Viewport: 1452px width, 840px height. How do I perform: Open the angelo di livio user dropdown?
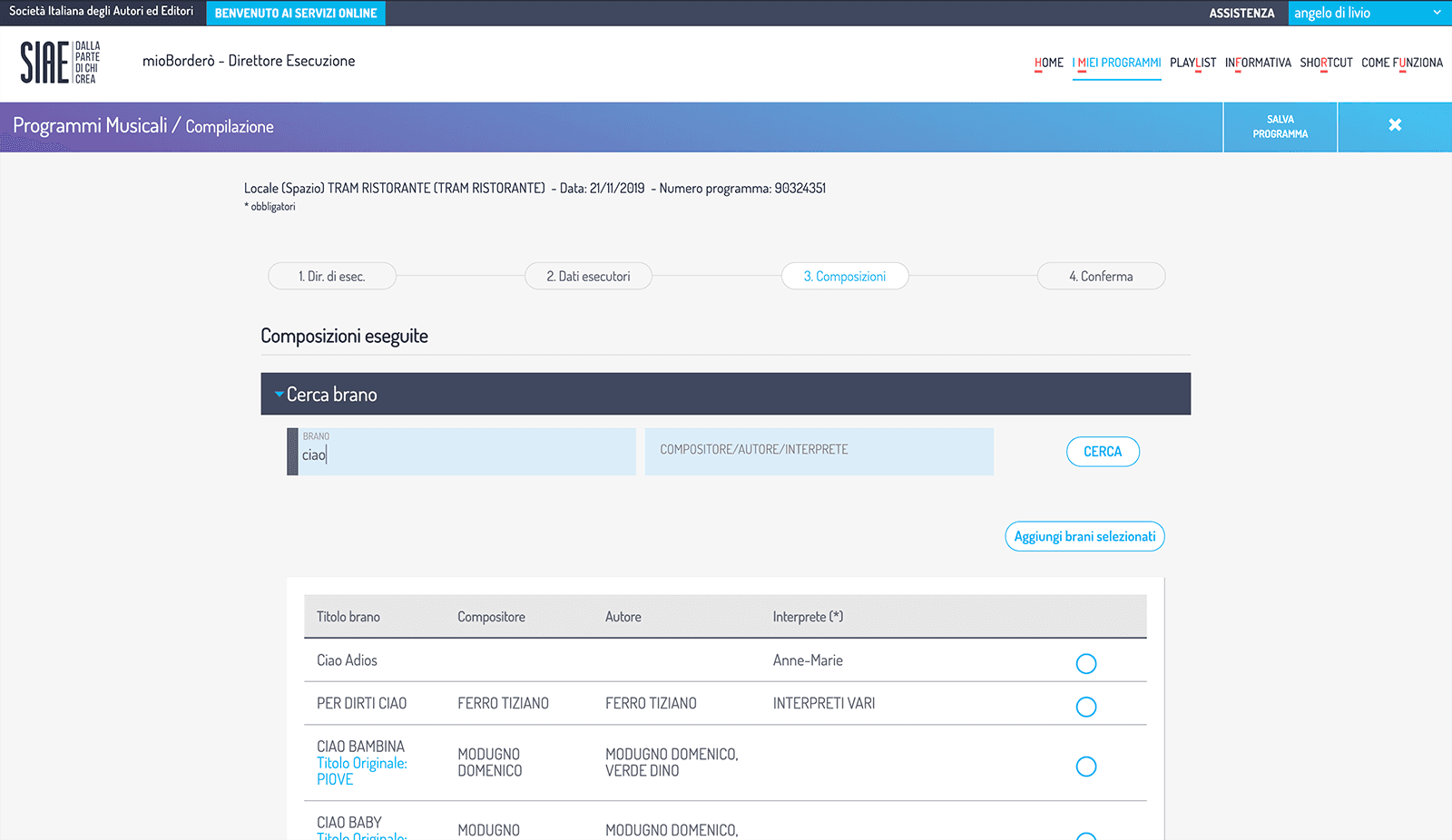(1369, 13)
